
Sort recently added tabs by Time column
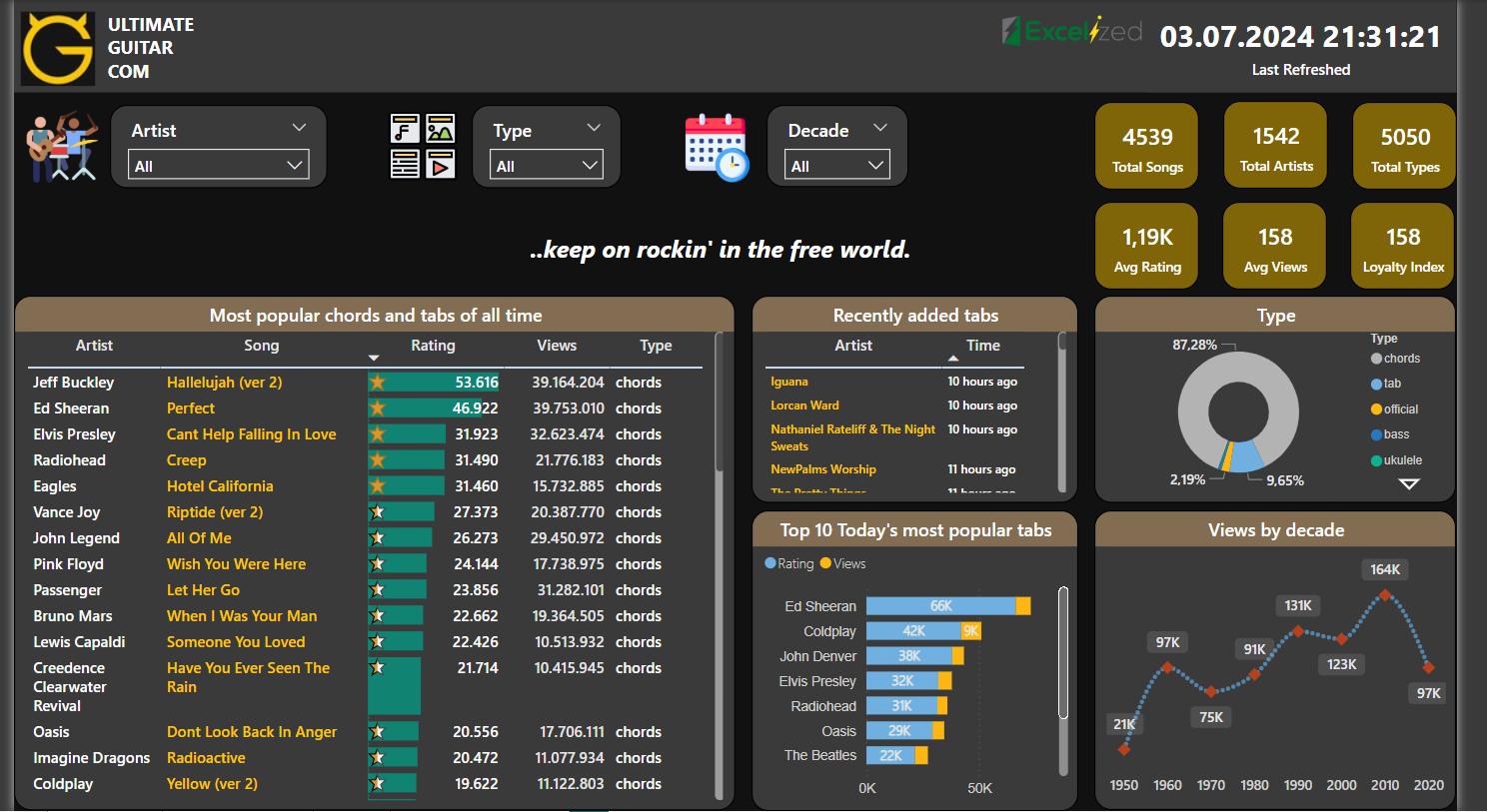point(983,346)
